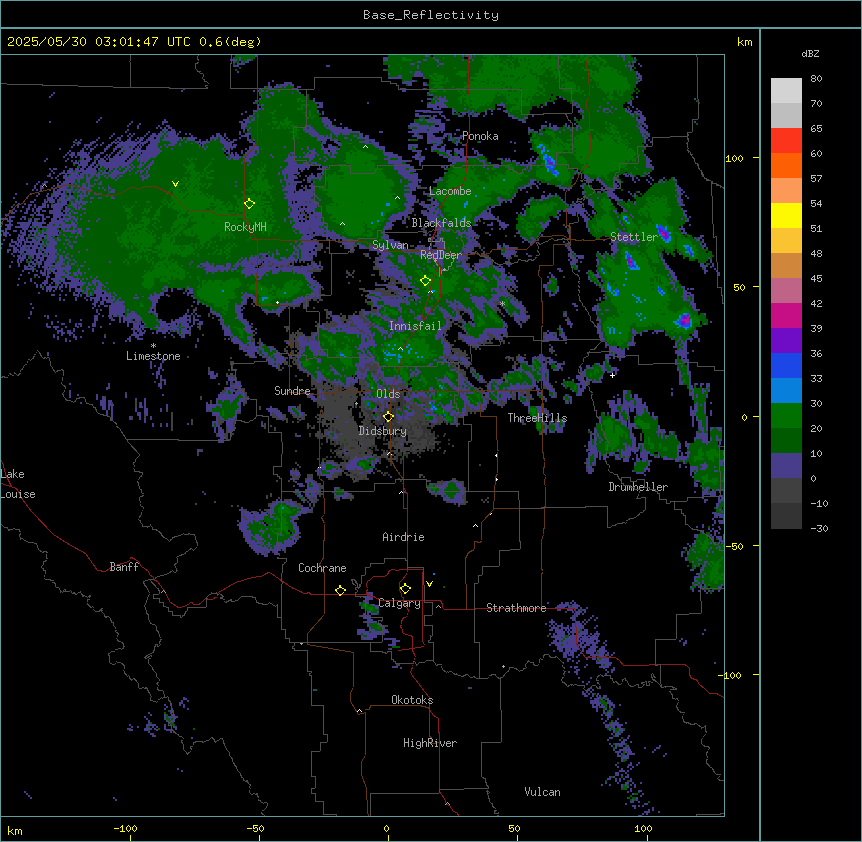Click the yellow diamond marker under Cochrane

pyautogui.click(x=340, y=590)
